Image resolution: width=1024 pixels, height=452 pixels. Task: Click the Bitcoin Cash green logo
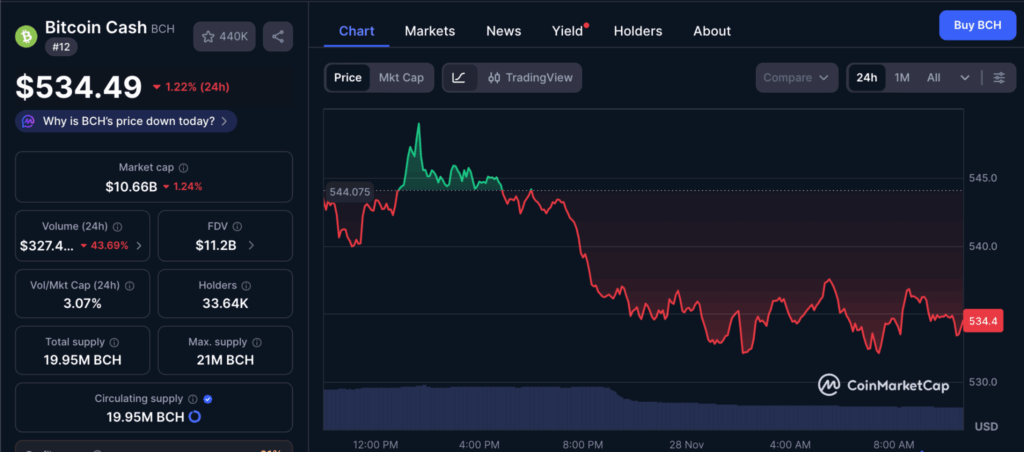pos(25,37)
